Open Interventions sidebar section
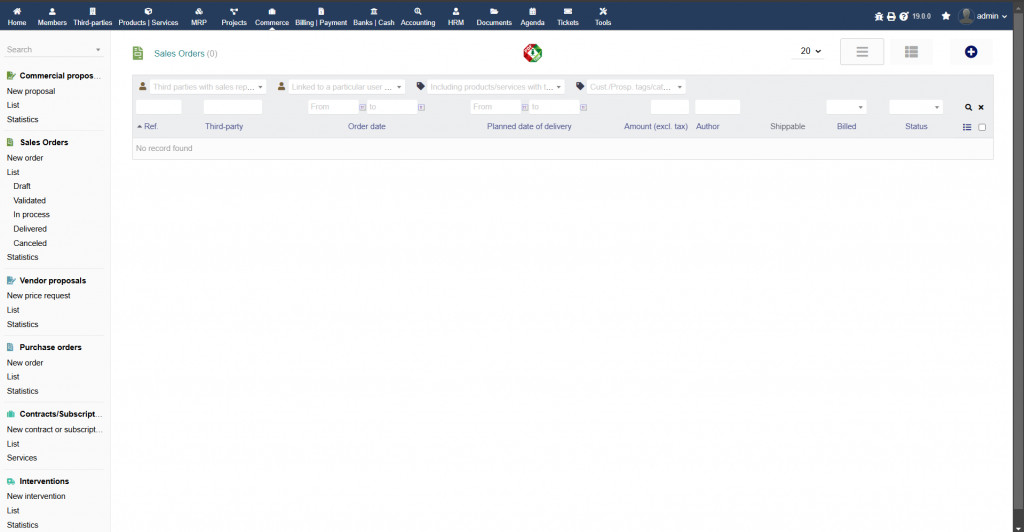The width and height of the screenshot is (1024, 532). coord(44,481)
